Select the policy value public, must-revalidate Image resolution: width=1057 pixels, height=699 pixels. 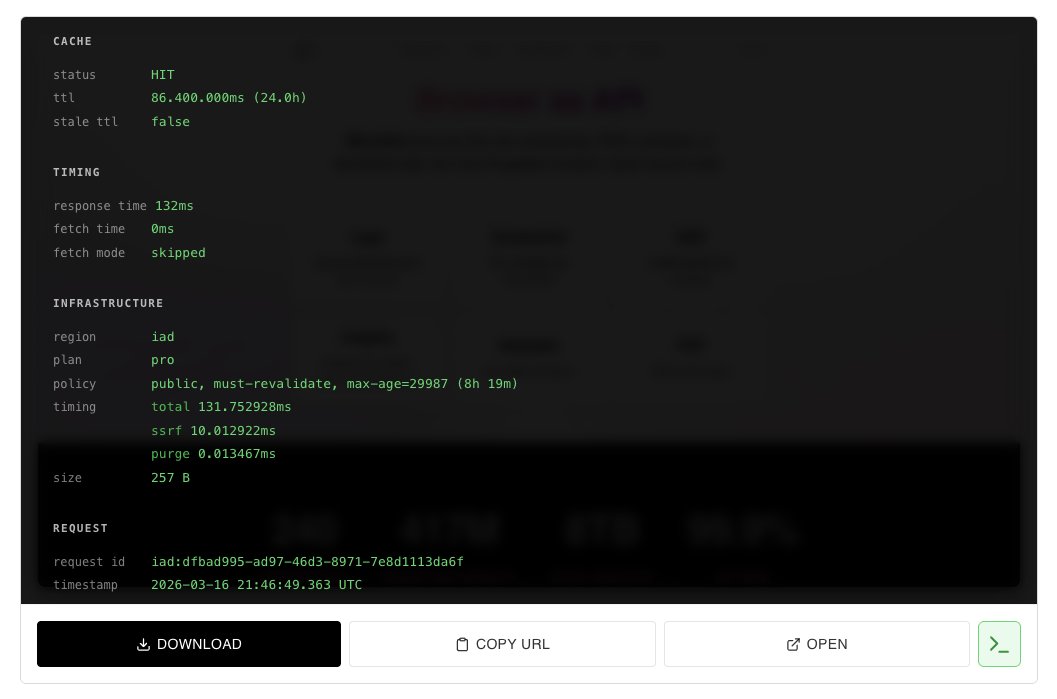click(334, 384)
